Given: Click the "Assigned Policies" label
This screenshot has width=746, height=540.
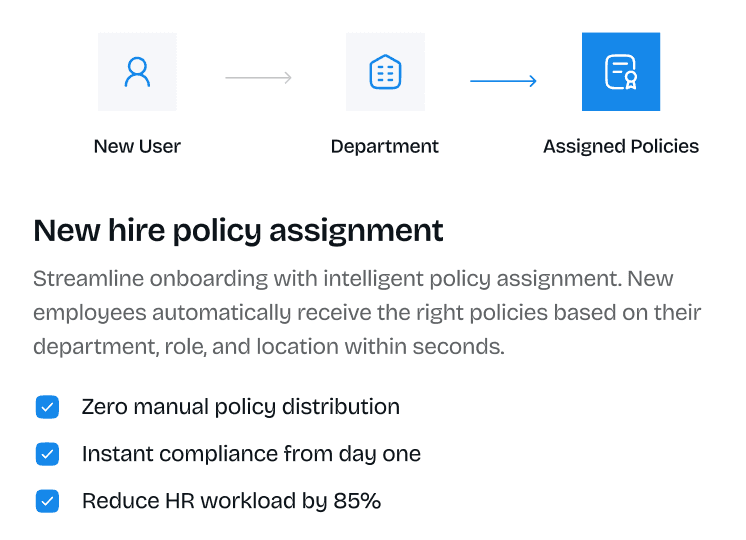Looking at the screenshot, I should tap(621, 147).
